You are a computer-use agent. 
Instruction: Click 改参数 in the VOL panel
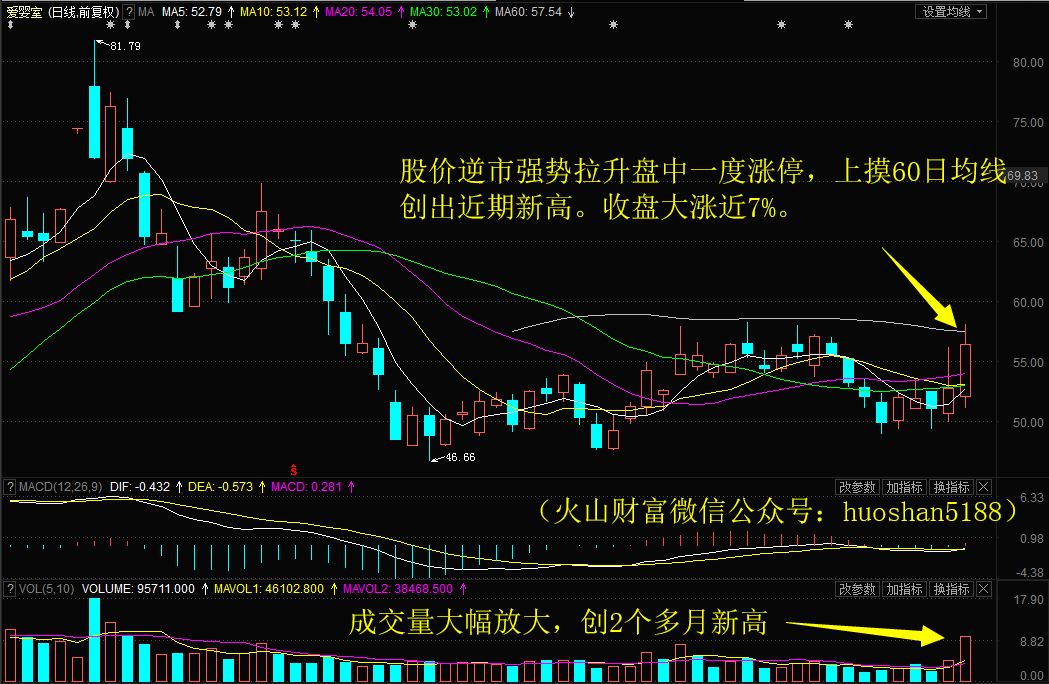pyautogui.click(x=857, y=589)
